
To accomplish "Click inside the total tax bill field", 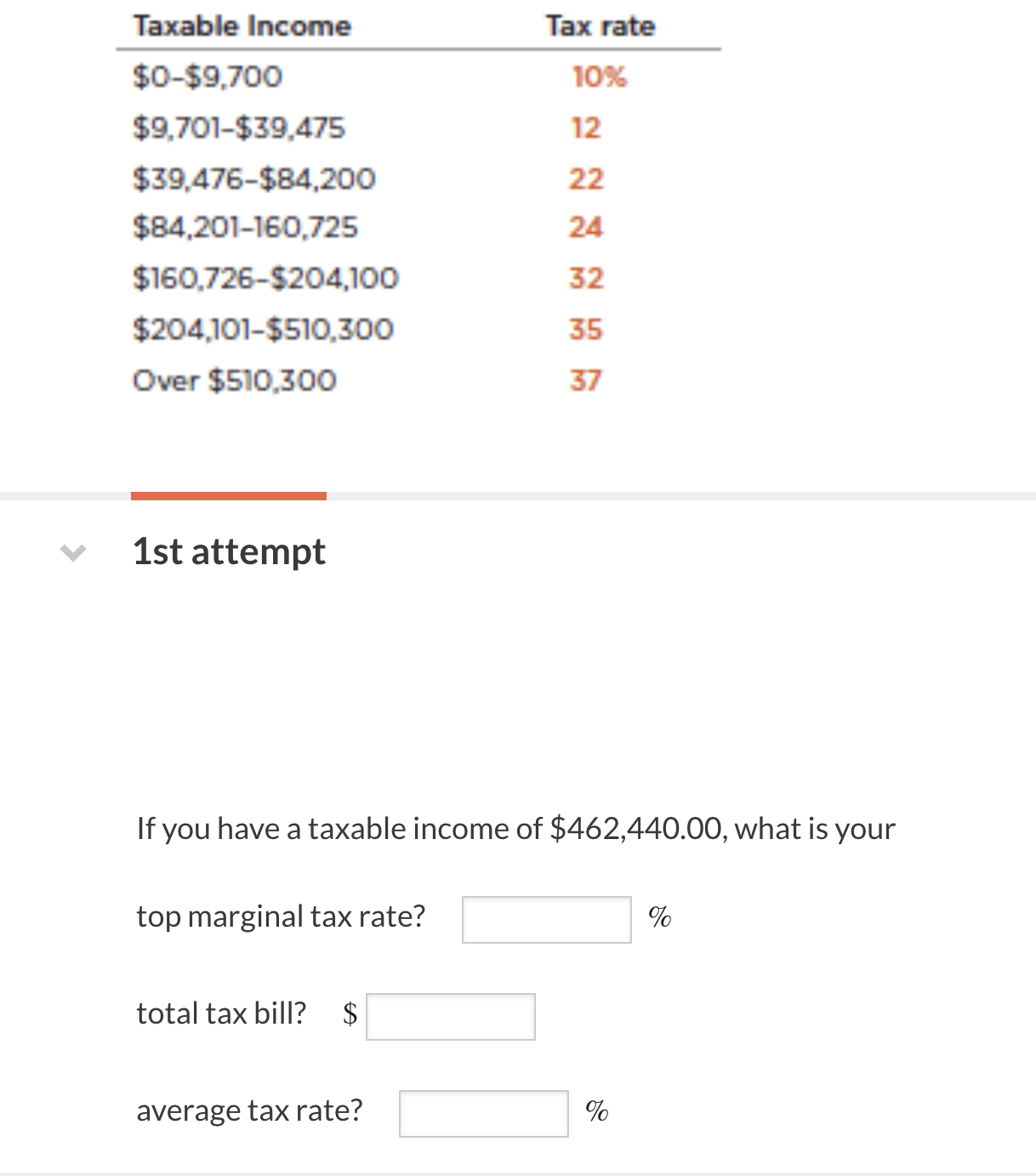I will pos(450,1015).
